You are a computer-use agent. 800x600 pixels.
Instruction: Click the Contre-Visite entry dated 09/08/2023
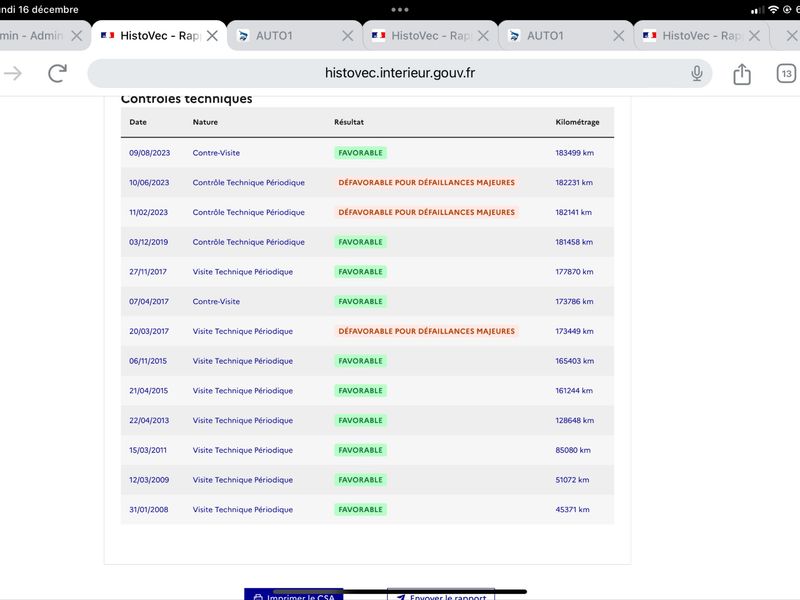tap(216, 153)
